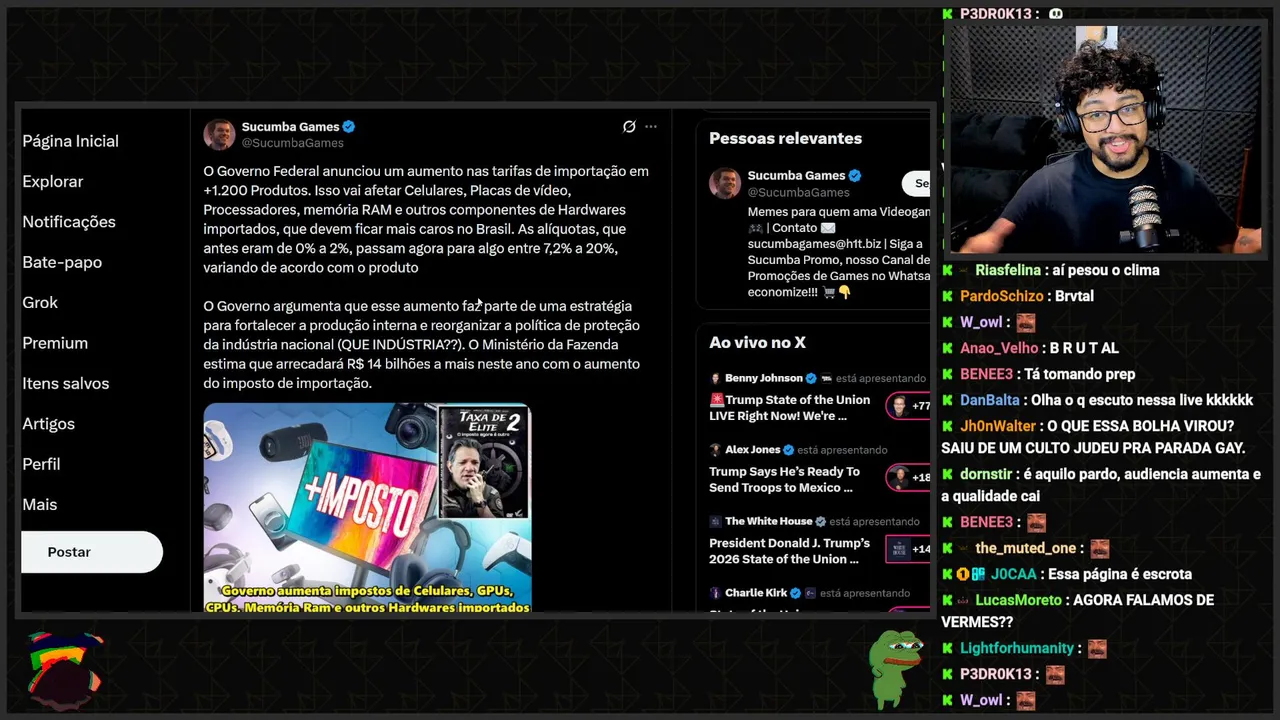This screenshot has height=720, width=1280.
Task: Expand Mais in the sidebar
Action: coord(40,505)
